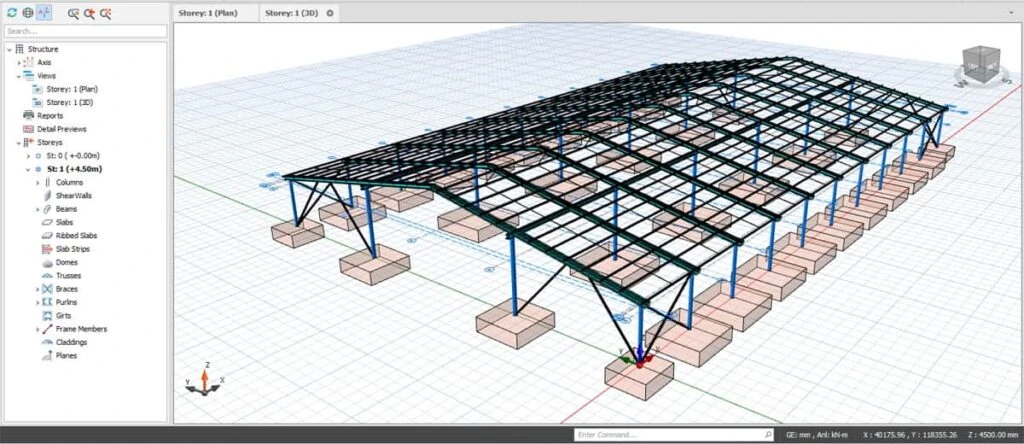Switch to the Storey: 1 (Plan) tab
The height and width of the screenshot is (444, 1024).
[x=214, y=13]
